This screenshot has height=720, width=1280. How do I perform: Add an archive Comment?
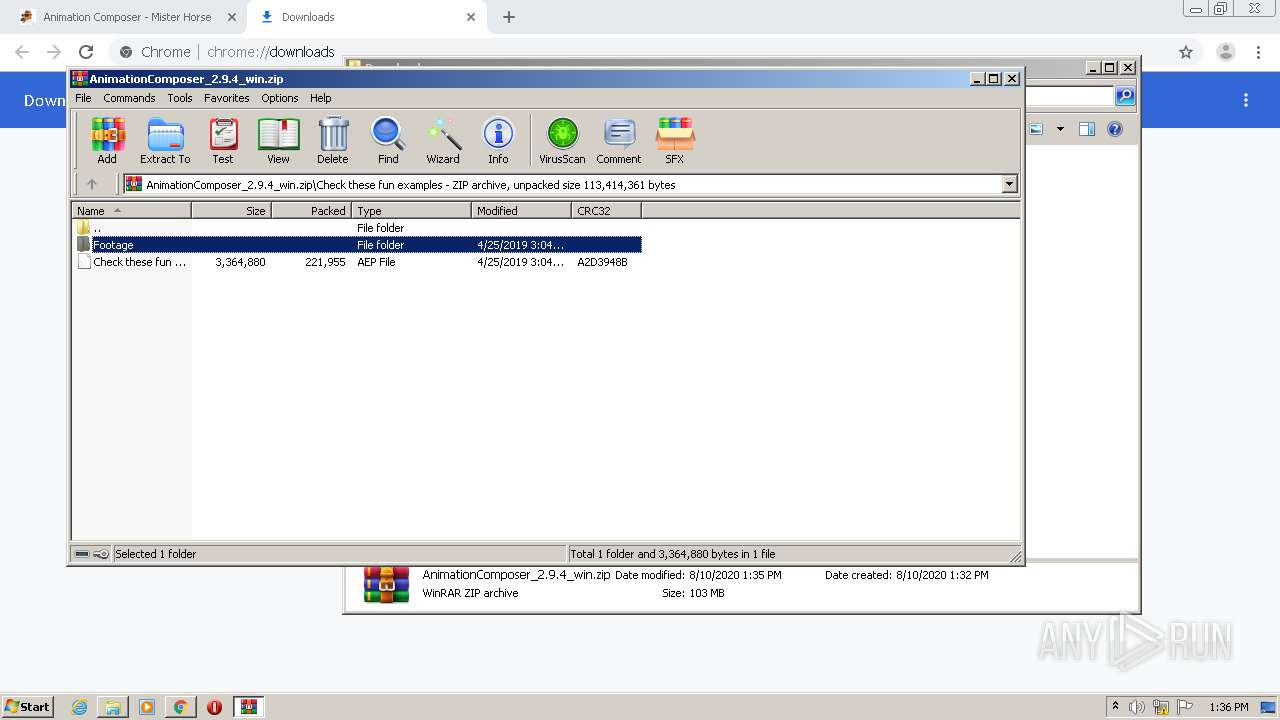coord(619,140)
